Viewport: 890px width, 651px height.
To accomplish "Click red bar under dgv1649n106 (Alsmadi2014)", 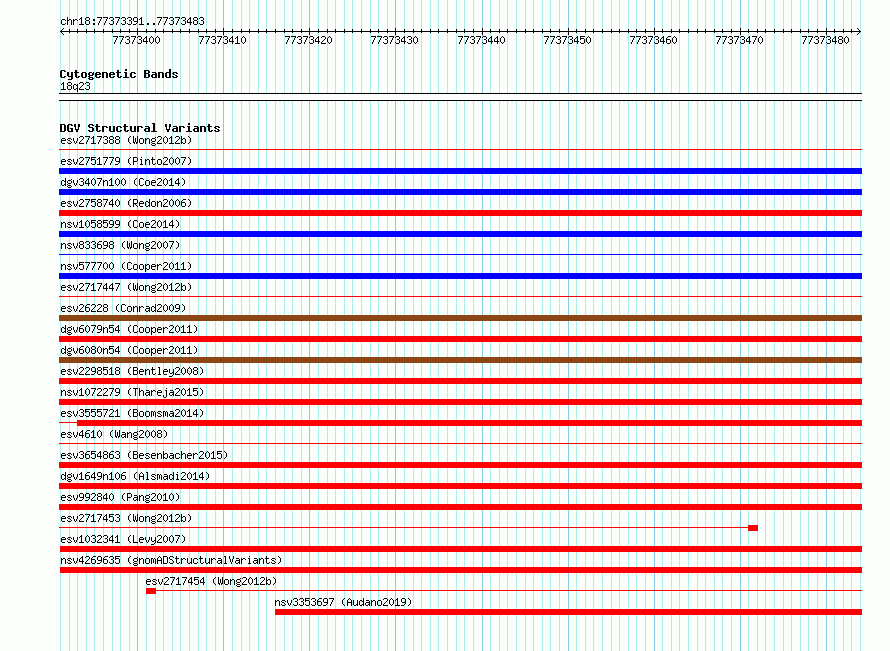I will 460,486.
